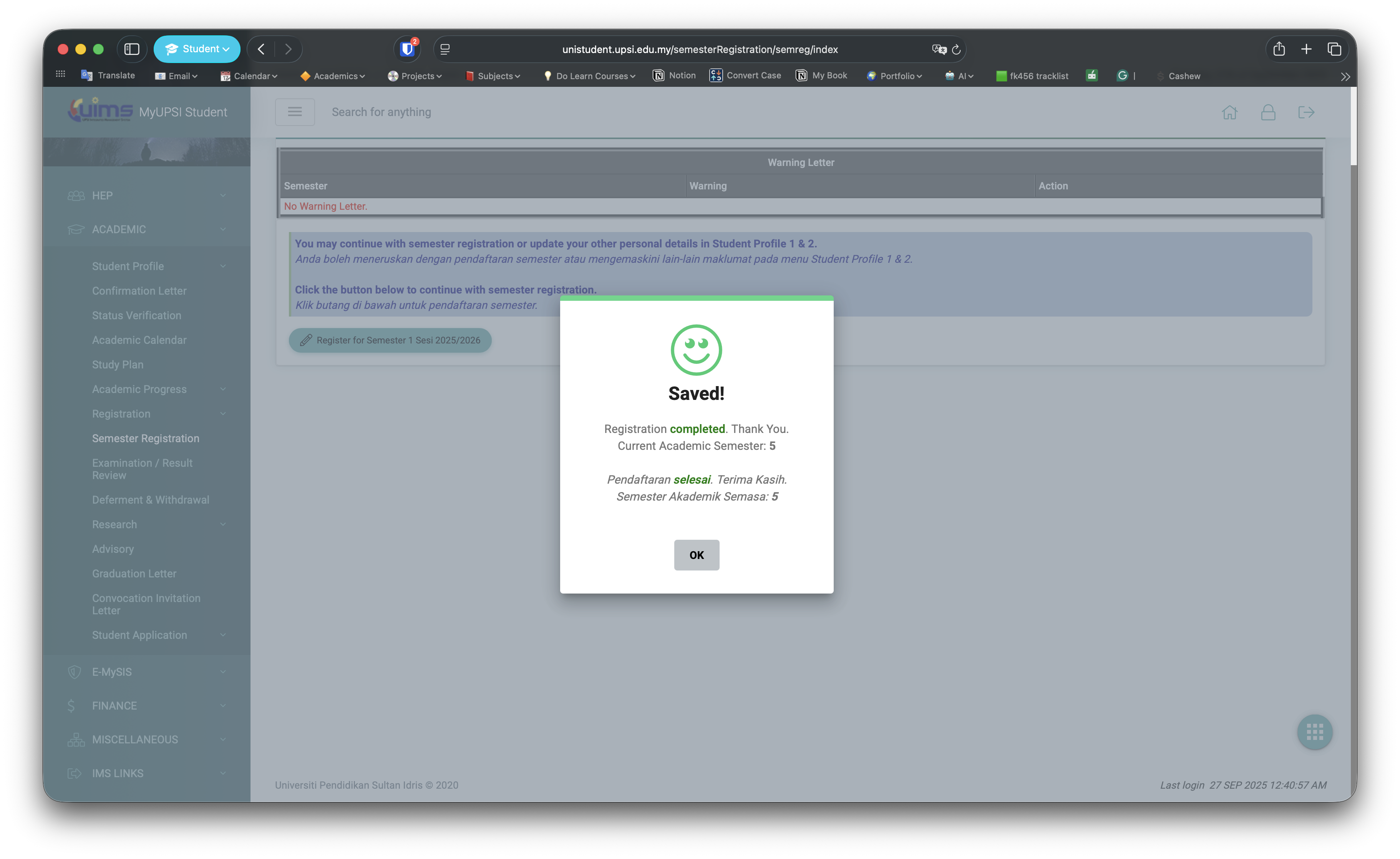Image resolution: width=1400 pixels, height=859 pixels.
Task: Click OK in the Saved dialog
Action: click(696, 554)
